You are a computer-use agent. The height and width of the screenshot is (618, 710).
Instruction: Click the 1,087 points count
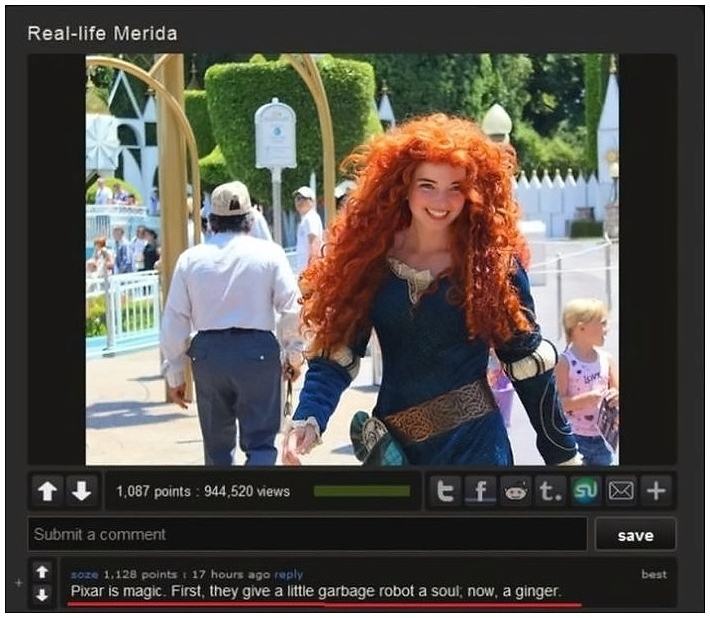[154, 492]
